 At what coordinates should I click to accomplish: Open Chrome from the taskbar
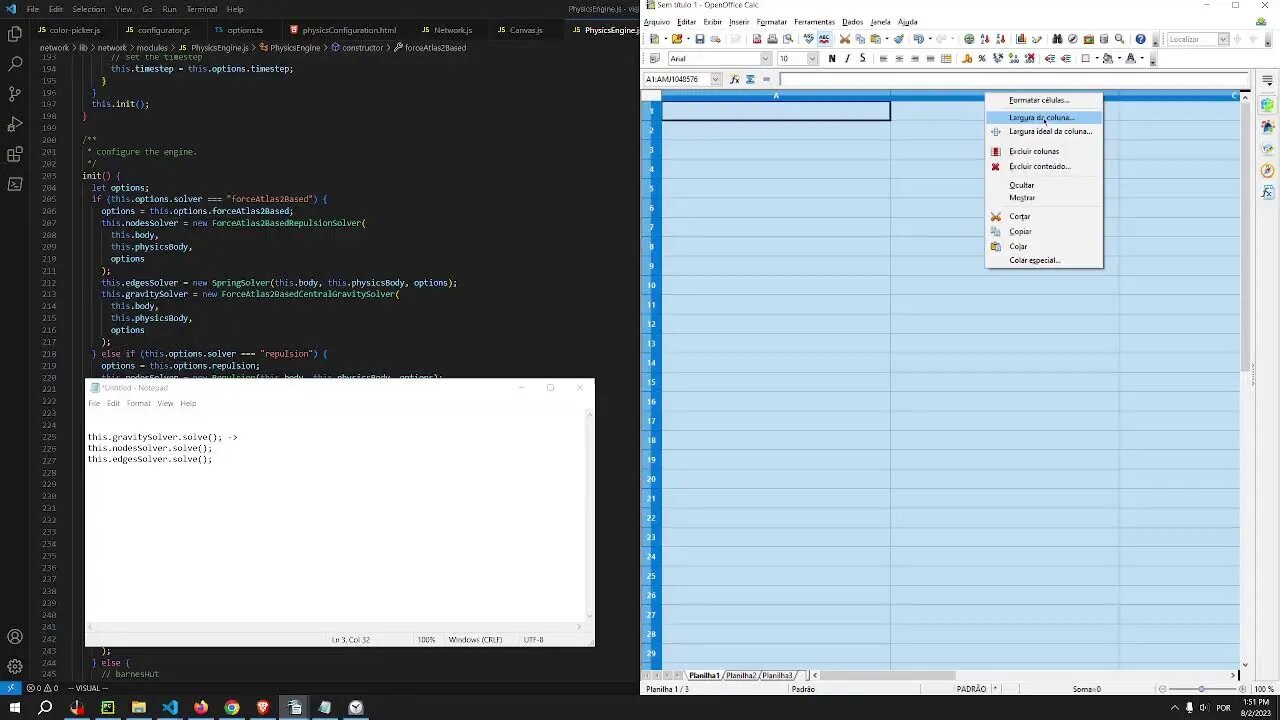tap(232, 707)
